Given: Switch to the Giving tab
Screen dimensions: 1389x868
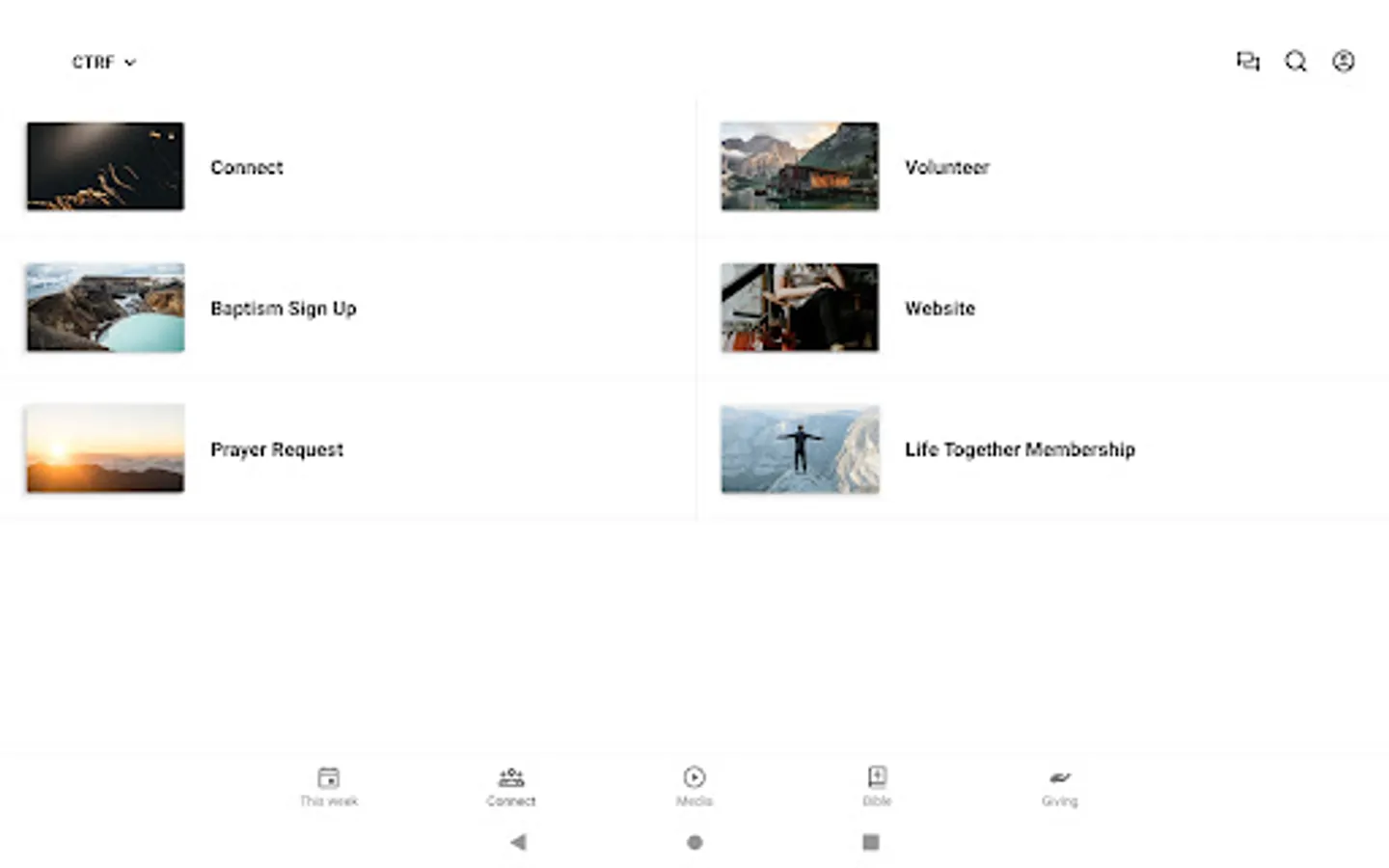Looking at the screenshot, I should (1059, 785).
